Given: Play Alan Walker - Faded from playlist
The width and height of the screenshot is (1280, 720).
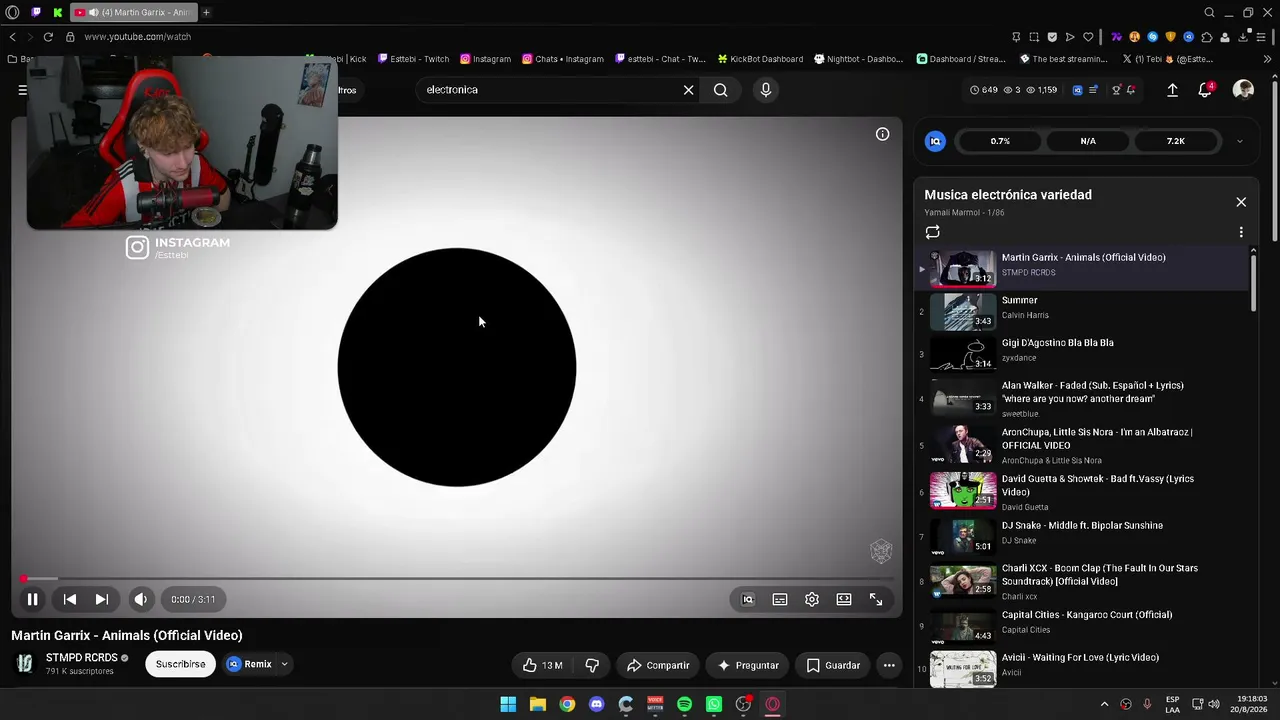Looking at the screenshot, I should point(1083,399).
